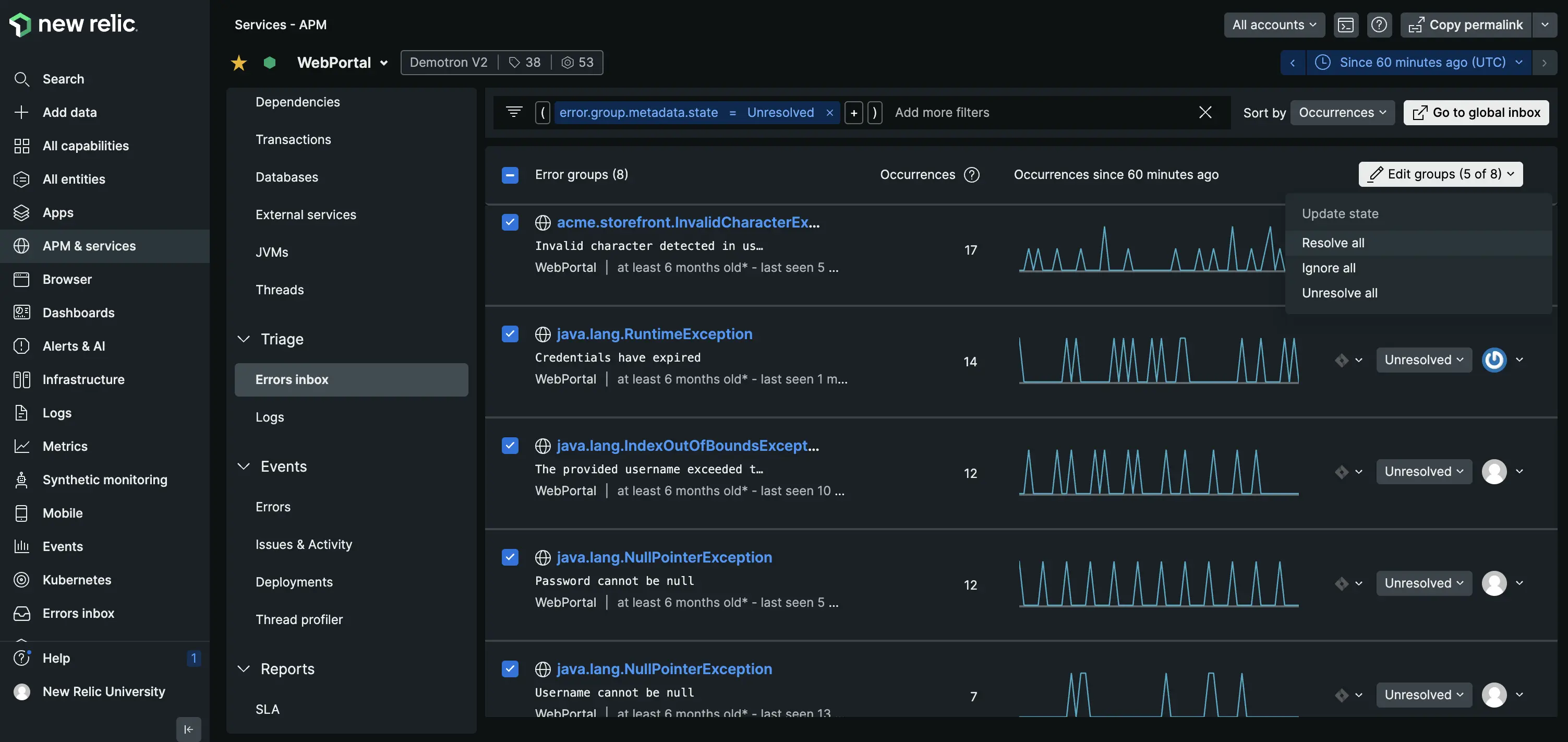The width and height of the screenshot is (1568, 742).
Task: Click the Occurrences info question mark icon
Action: click(972, 175)
